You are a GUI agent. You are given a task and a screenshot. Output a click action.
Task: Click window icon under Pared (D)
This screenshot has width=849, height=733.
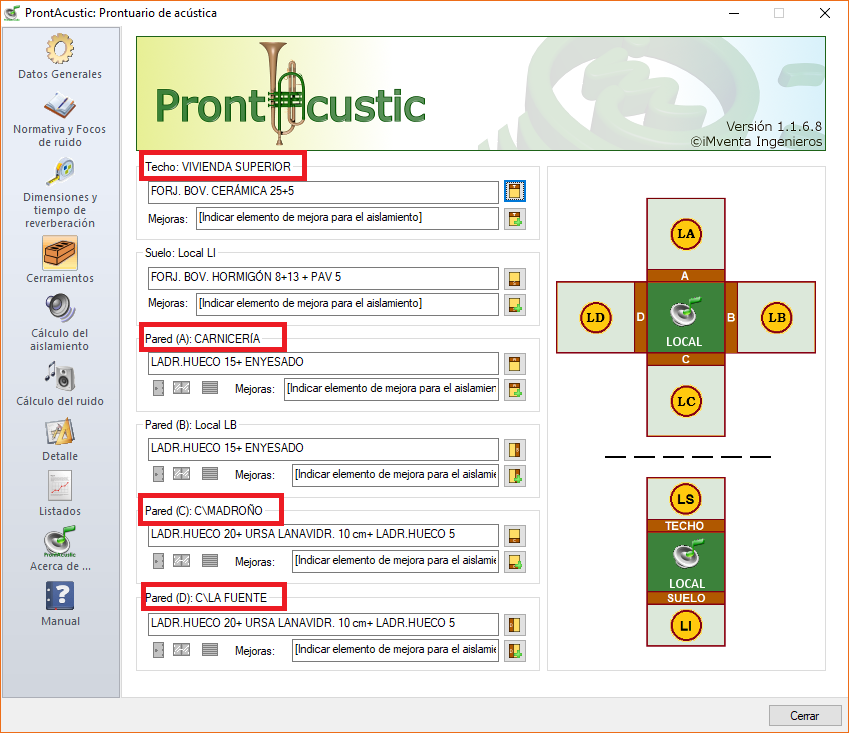(181, 649)
